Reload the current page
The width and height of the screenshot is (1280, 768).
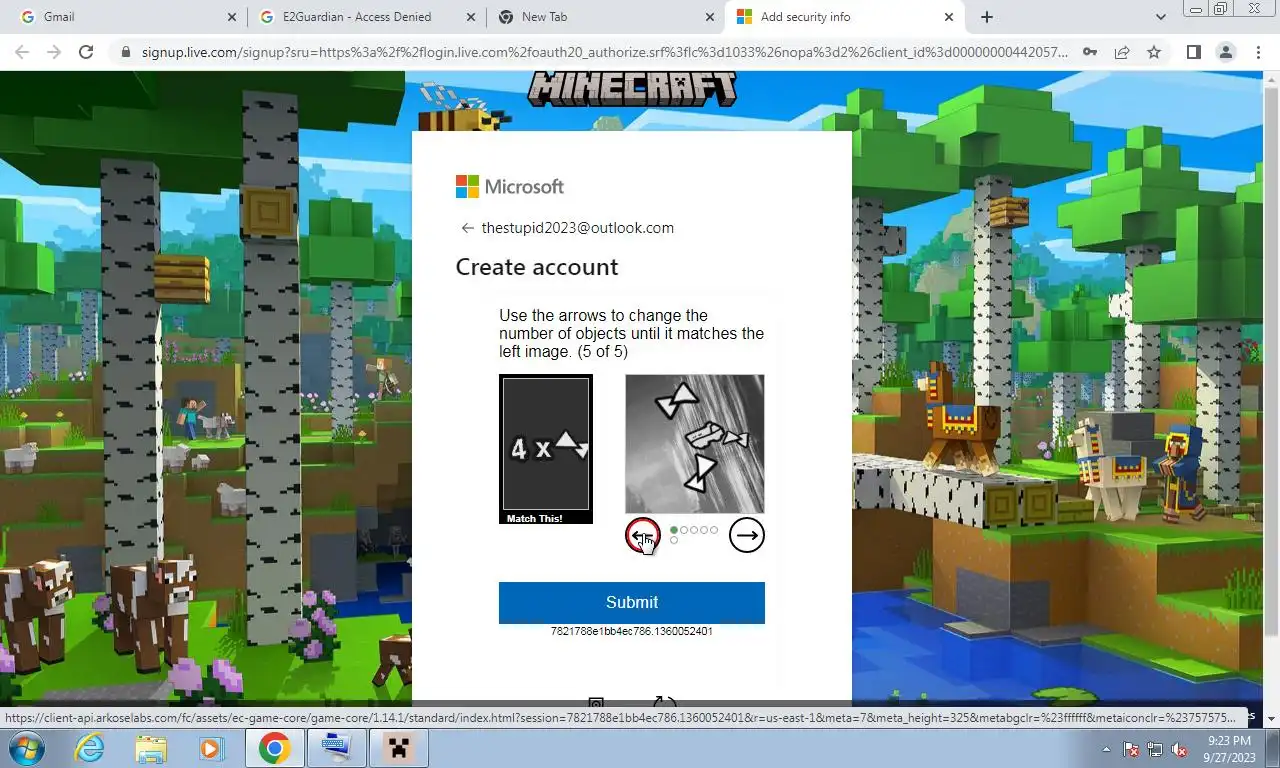point(86,52)
